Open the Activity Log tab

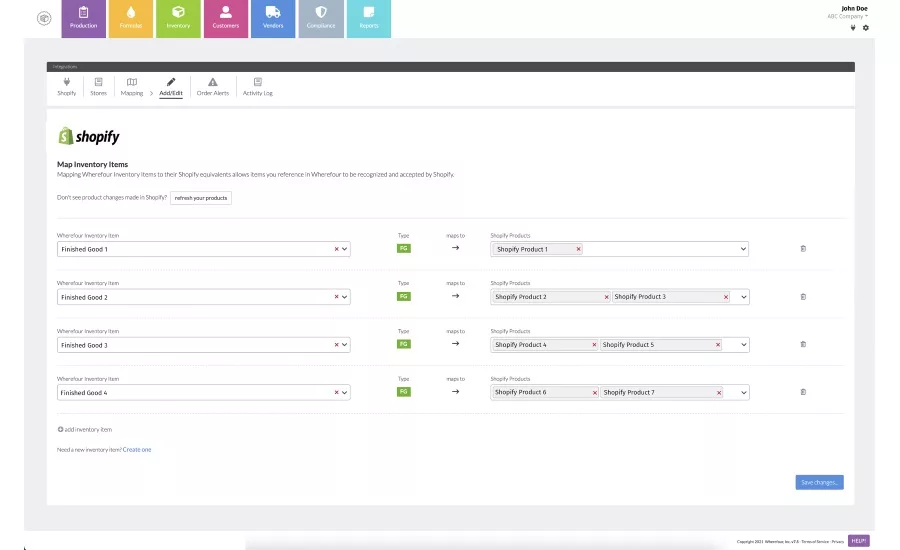pos(258,87)
